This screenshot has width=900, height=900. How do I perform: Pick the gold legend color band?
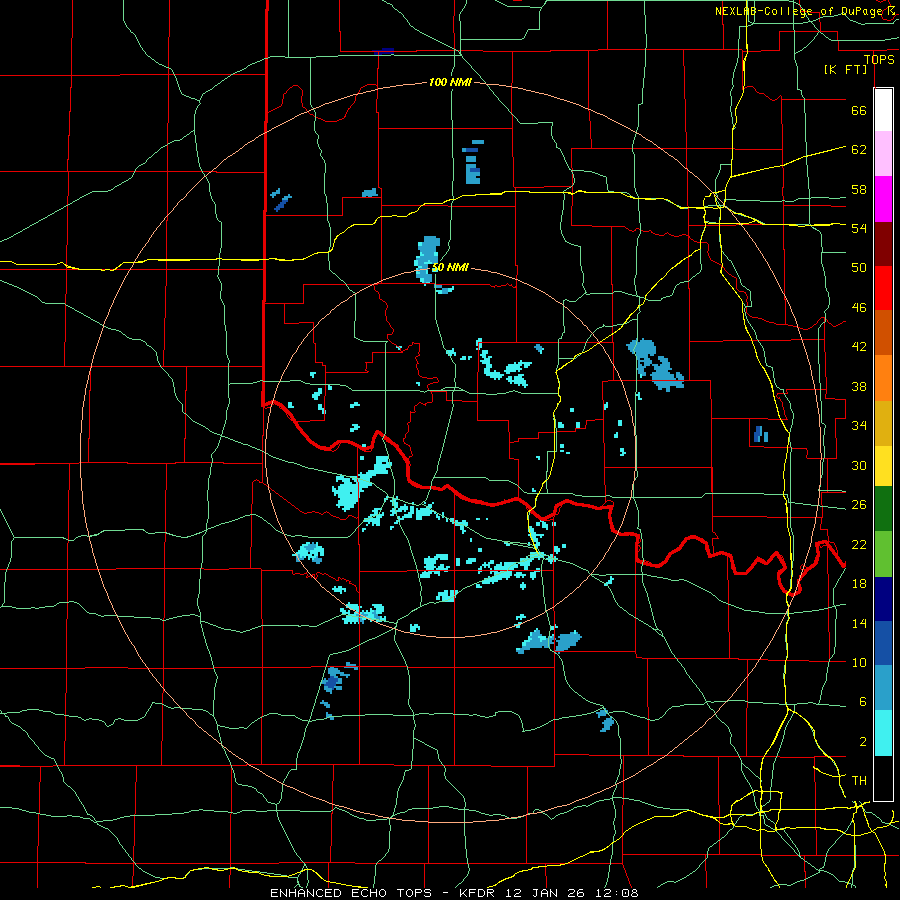pyautogui.click(x=883, y=423)
